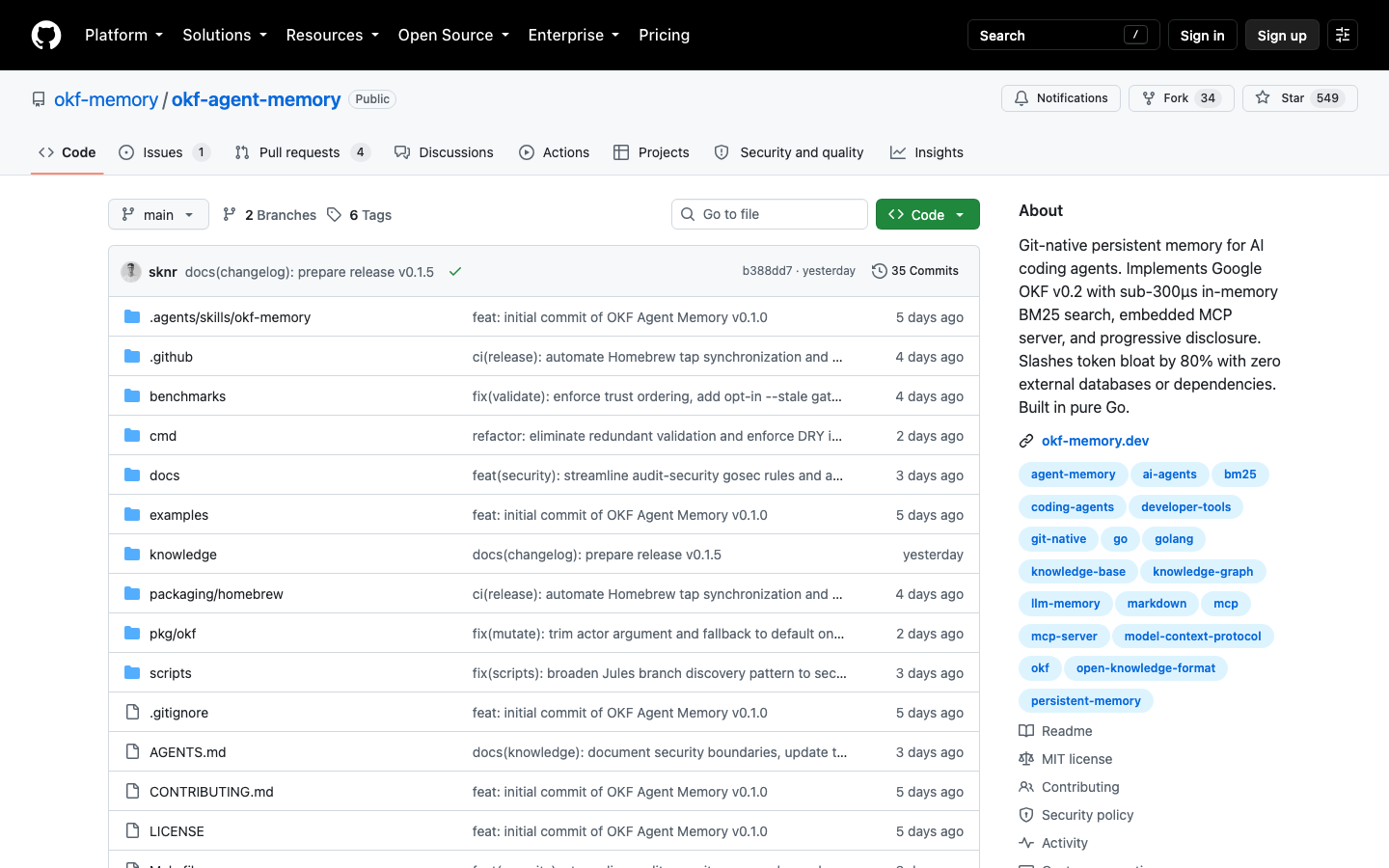Open the benchmarks folder icon
The image size is (1389, 868).
(x=132, y=396)
